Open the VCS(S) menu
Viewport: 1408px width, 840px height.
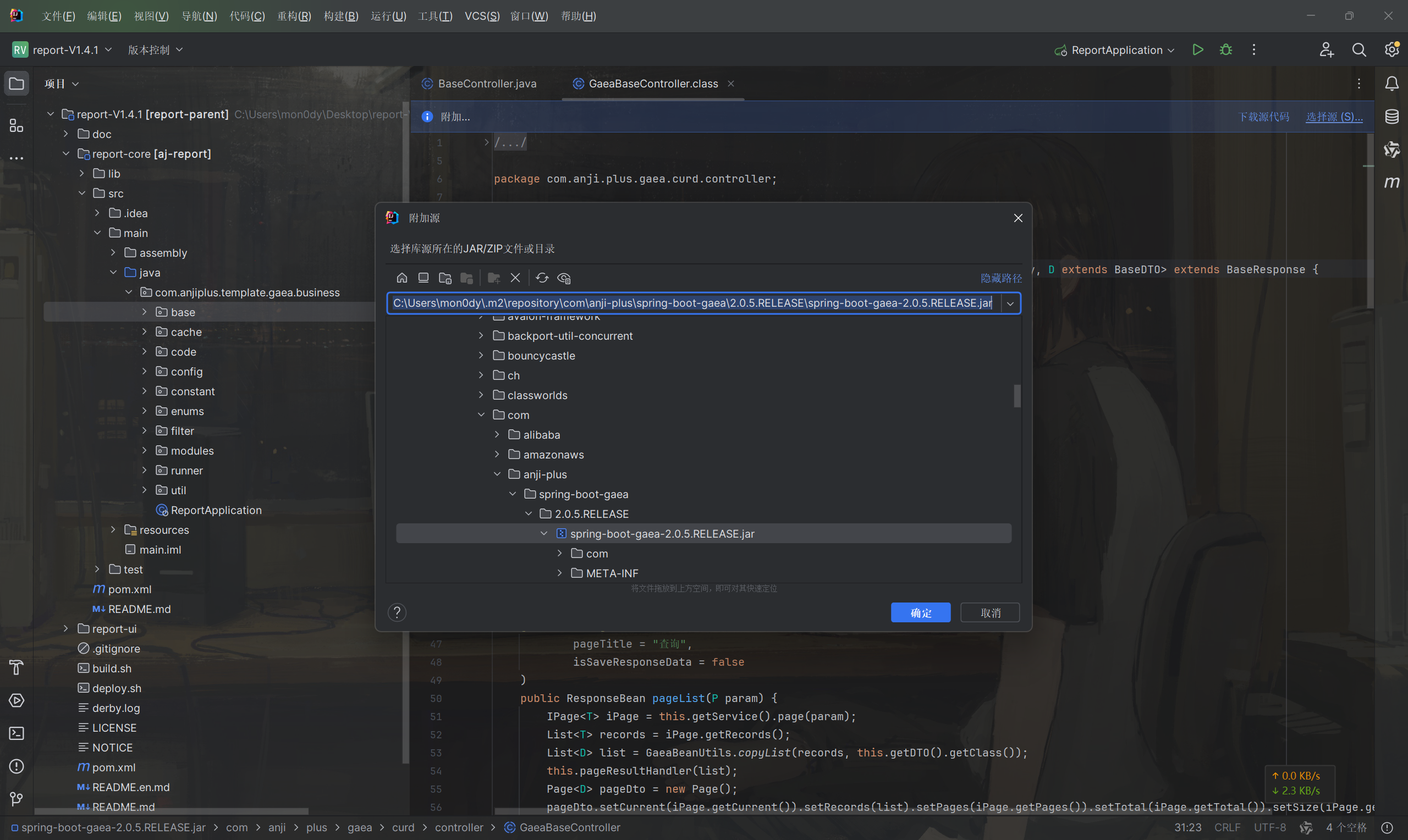[482, 16]
